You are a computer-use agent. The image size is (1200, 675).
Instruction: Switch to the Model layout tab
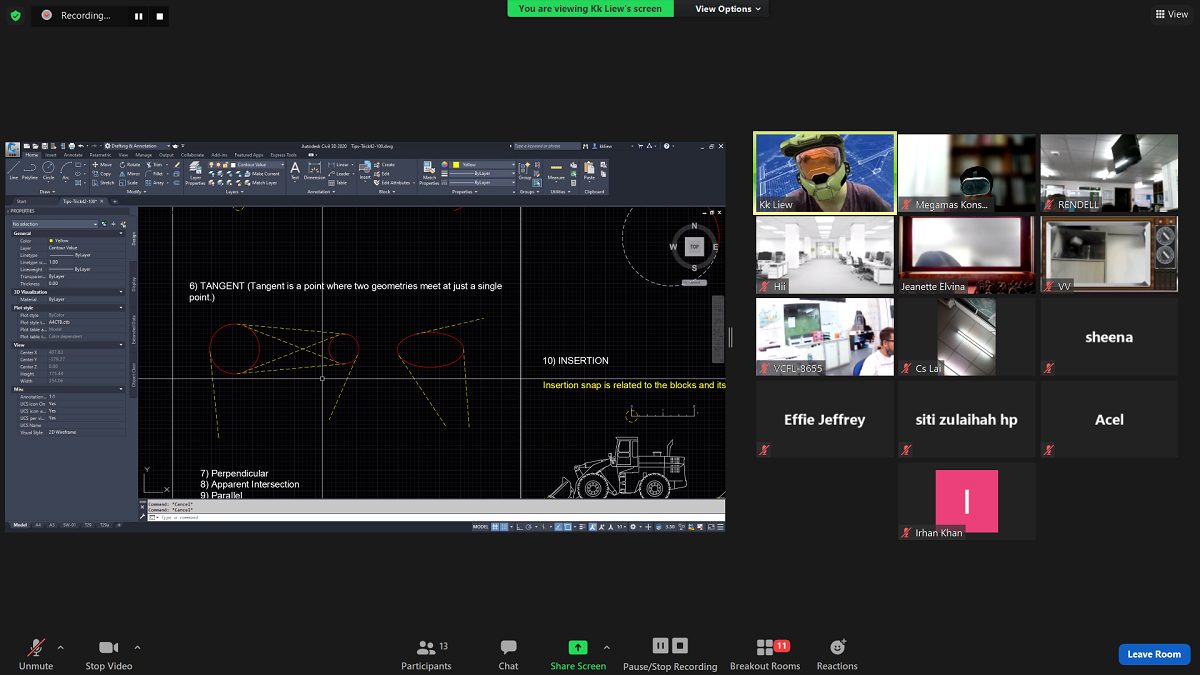[x=19, y=524]
